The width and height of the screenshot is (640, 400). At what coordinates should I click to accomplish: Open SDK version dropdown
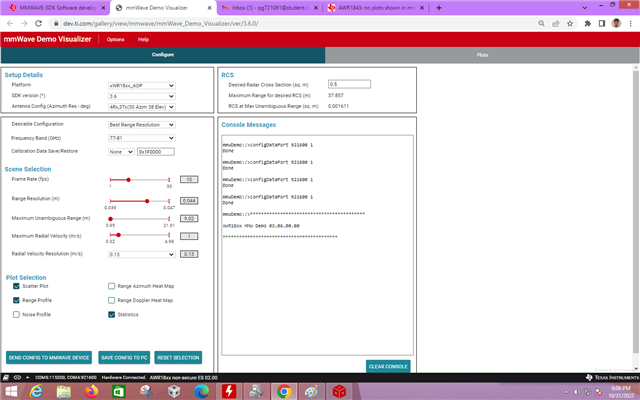(142, 96)
